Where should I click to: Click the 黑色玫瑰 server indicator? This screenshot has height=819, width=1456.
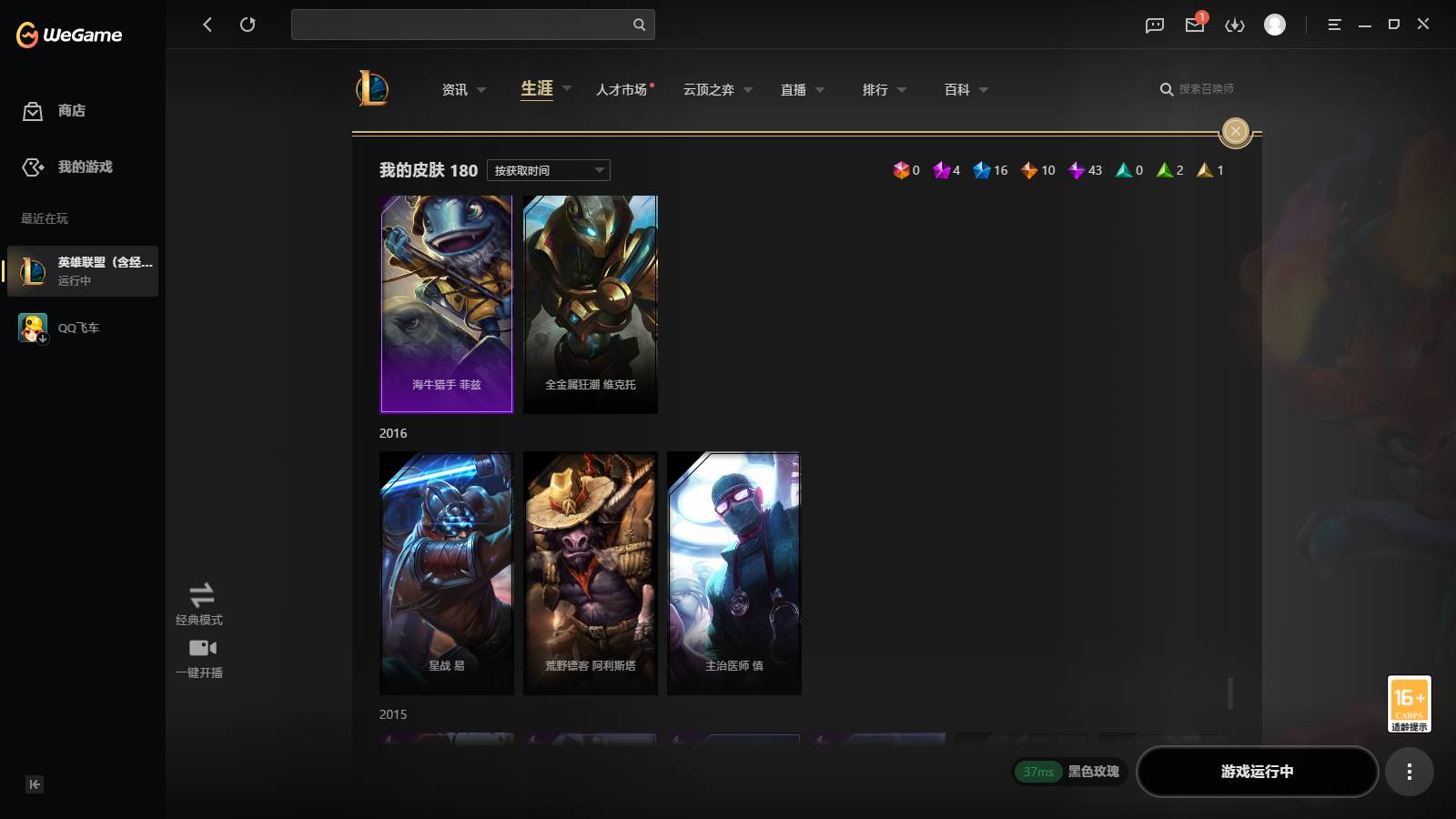[1070, 772]
